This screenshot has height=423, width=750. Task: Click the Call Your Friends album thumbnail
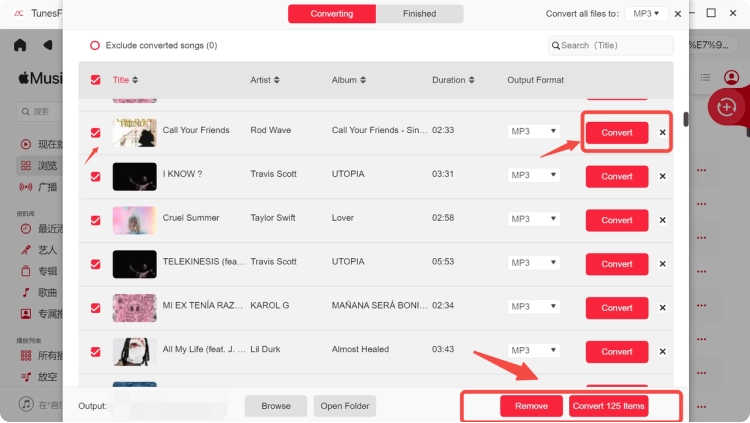(134, 133)
